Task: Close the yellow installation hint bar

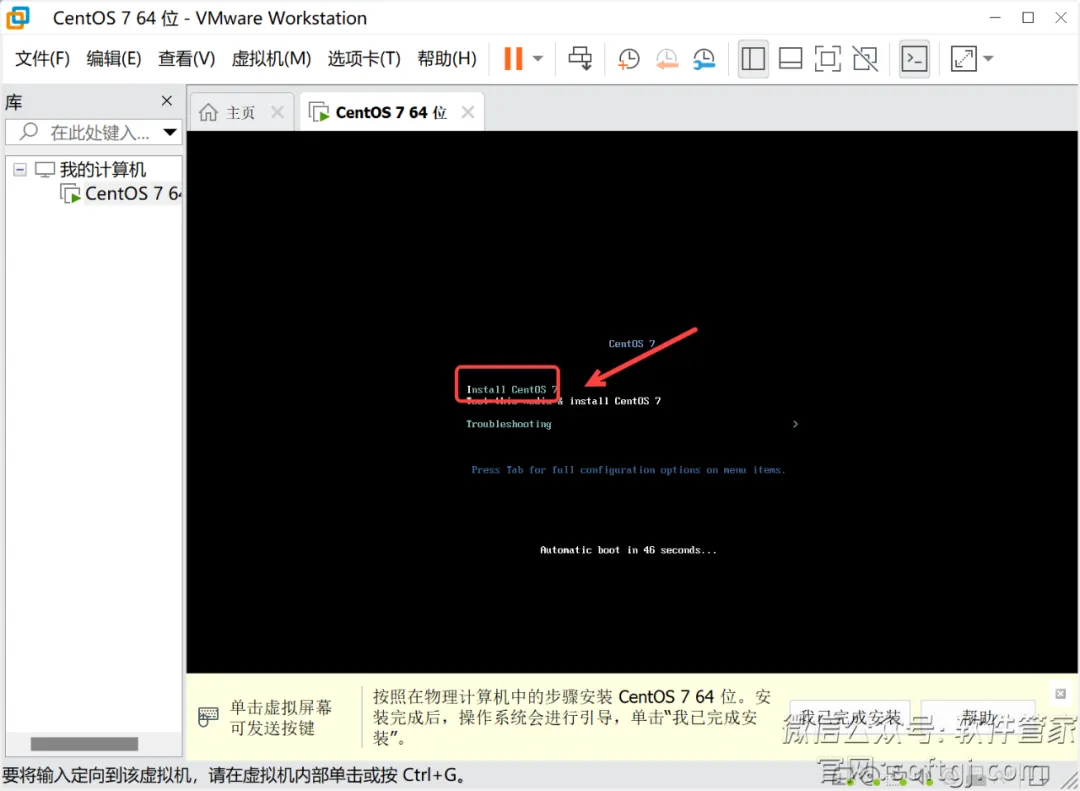Action: (x=1061, y=694)
